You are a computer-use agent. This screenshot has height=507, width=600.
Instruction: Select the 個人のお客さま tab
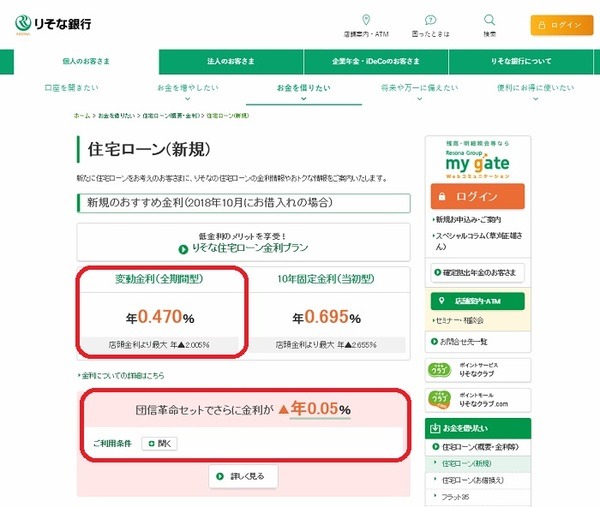point(86,61)
